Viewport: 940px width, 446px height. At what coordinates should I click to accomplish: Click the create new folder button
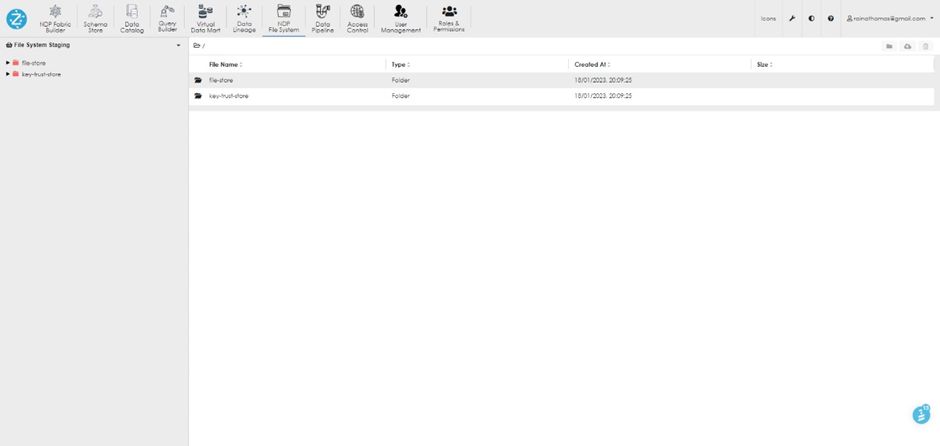888,46
